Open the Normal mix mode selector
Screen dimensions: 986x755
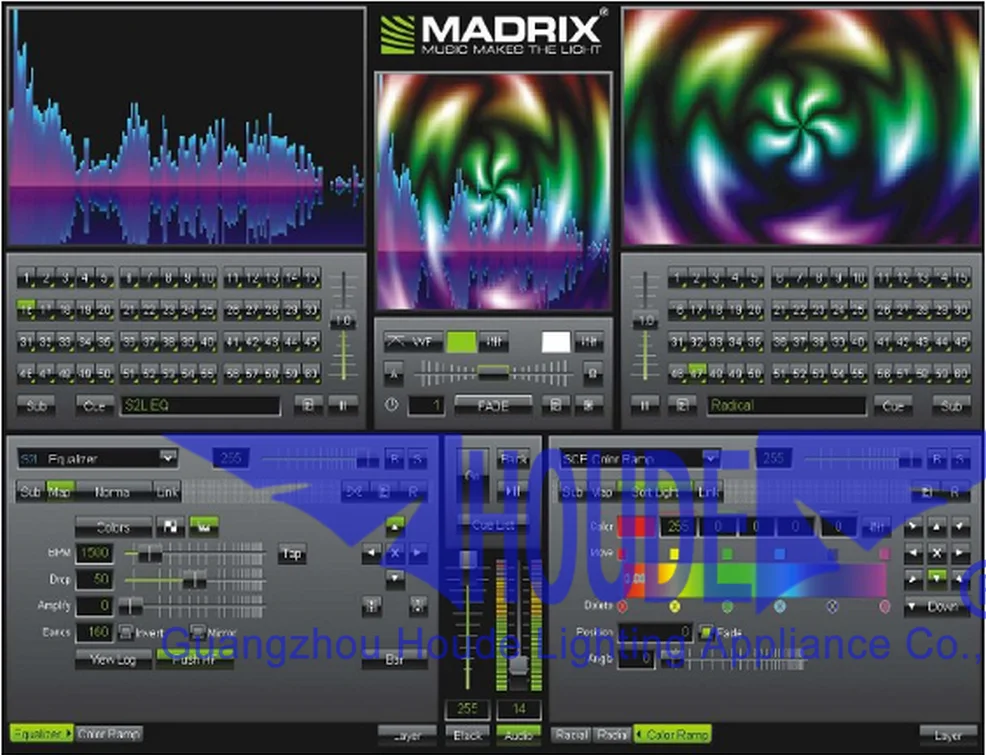(x=113, y=491)
